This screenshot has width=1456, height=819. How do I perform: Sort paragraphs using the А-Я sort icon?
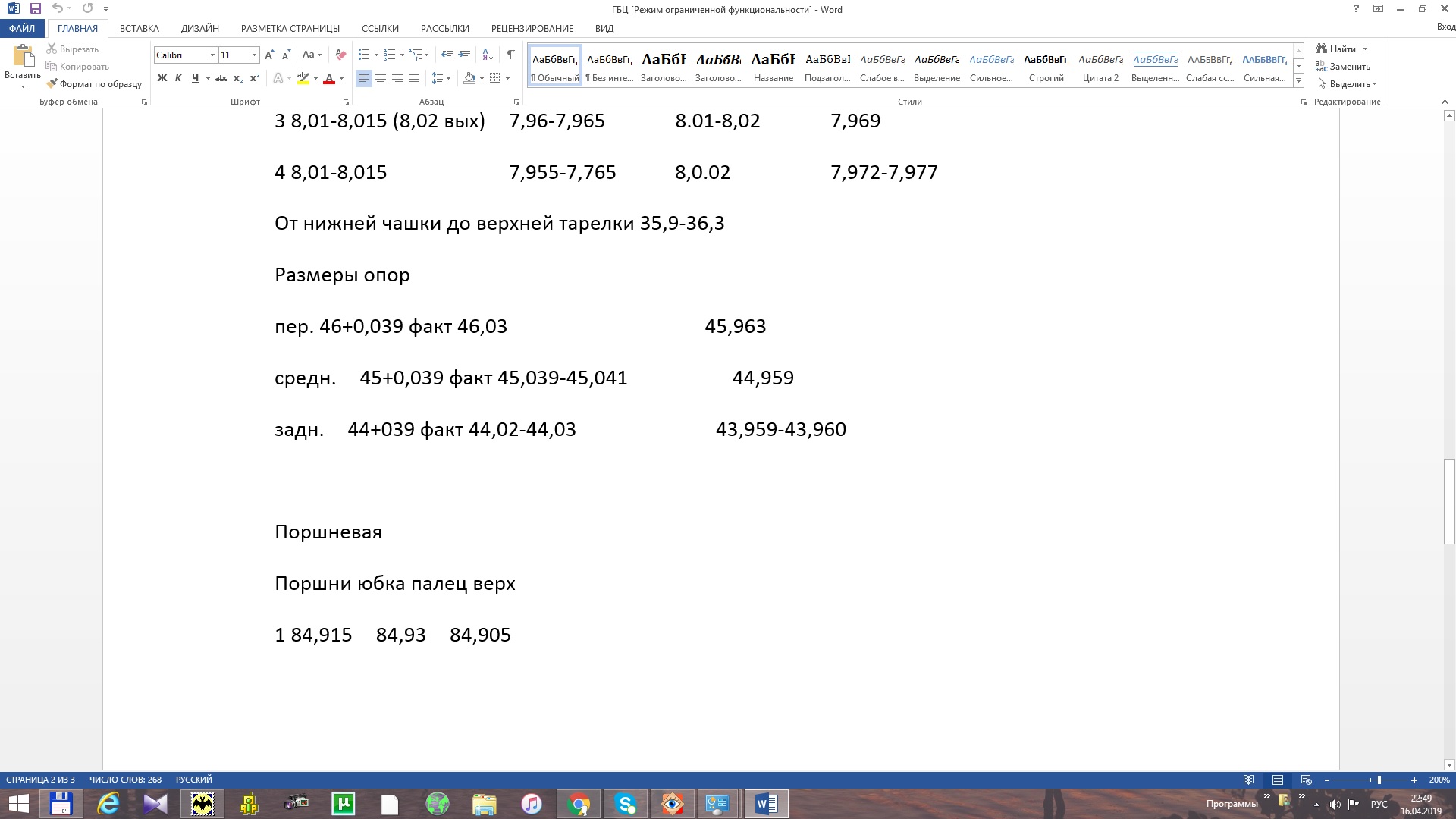click(488, 55)
